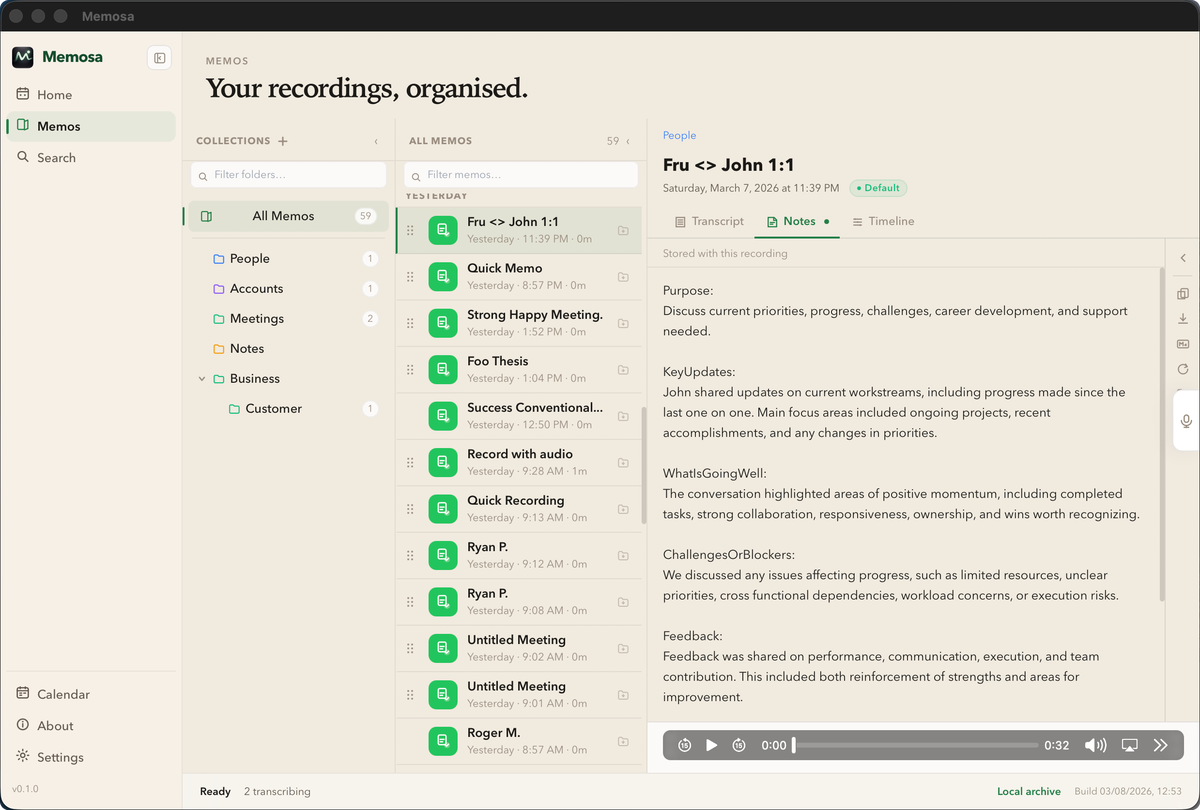
Task: Open more player controls double-chevron
Action: click(x=1161, y=745)
